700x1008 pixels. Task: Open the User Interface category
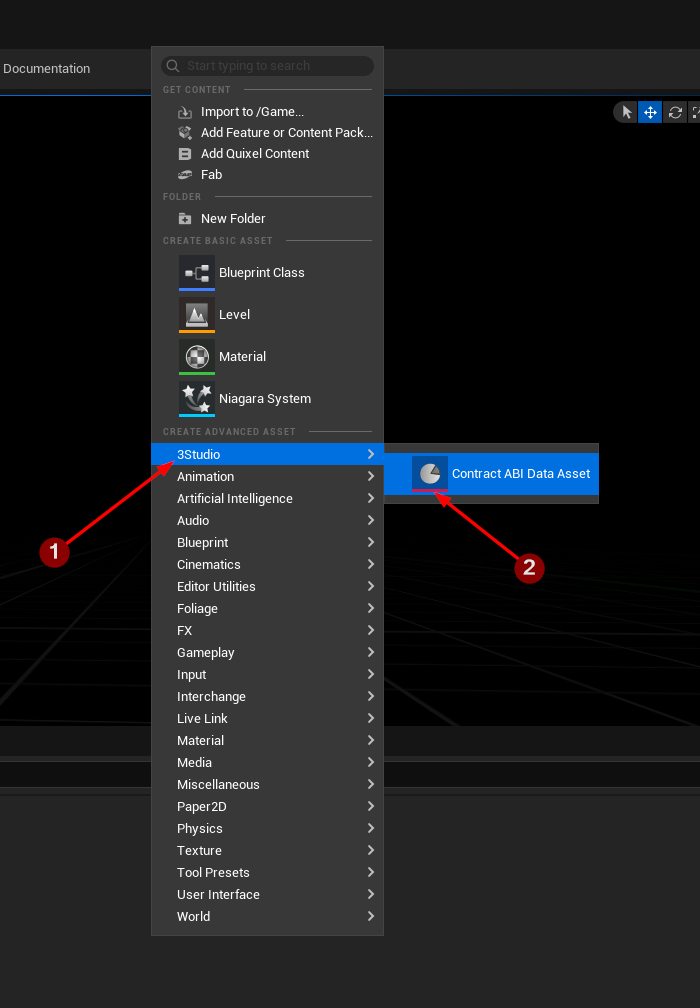267,894
